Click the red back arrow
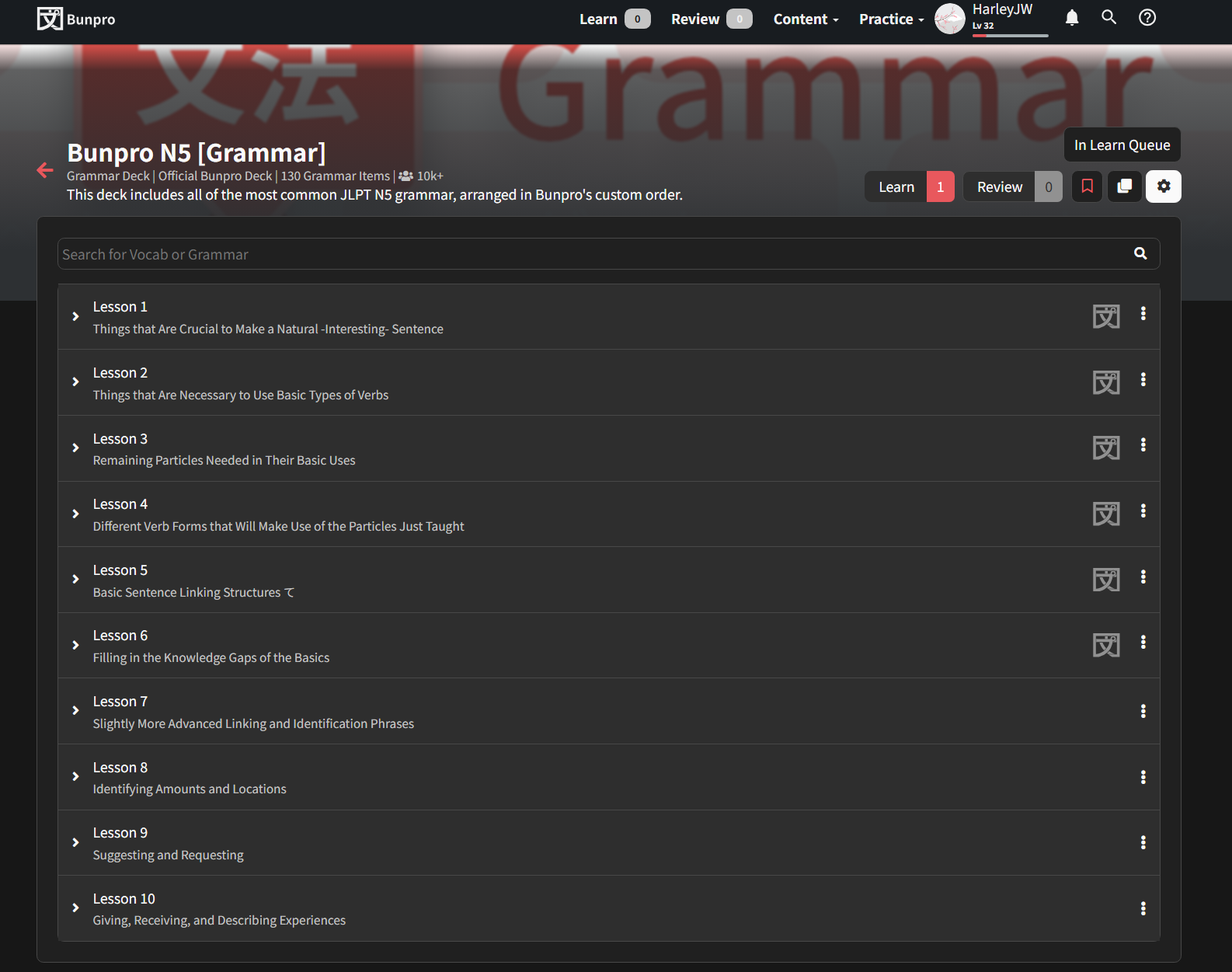The width and height of the screenshot is (1232, 972). (45, 170)
